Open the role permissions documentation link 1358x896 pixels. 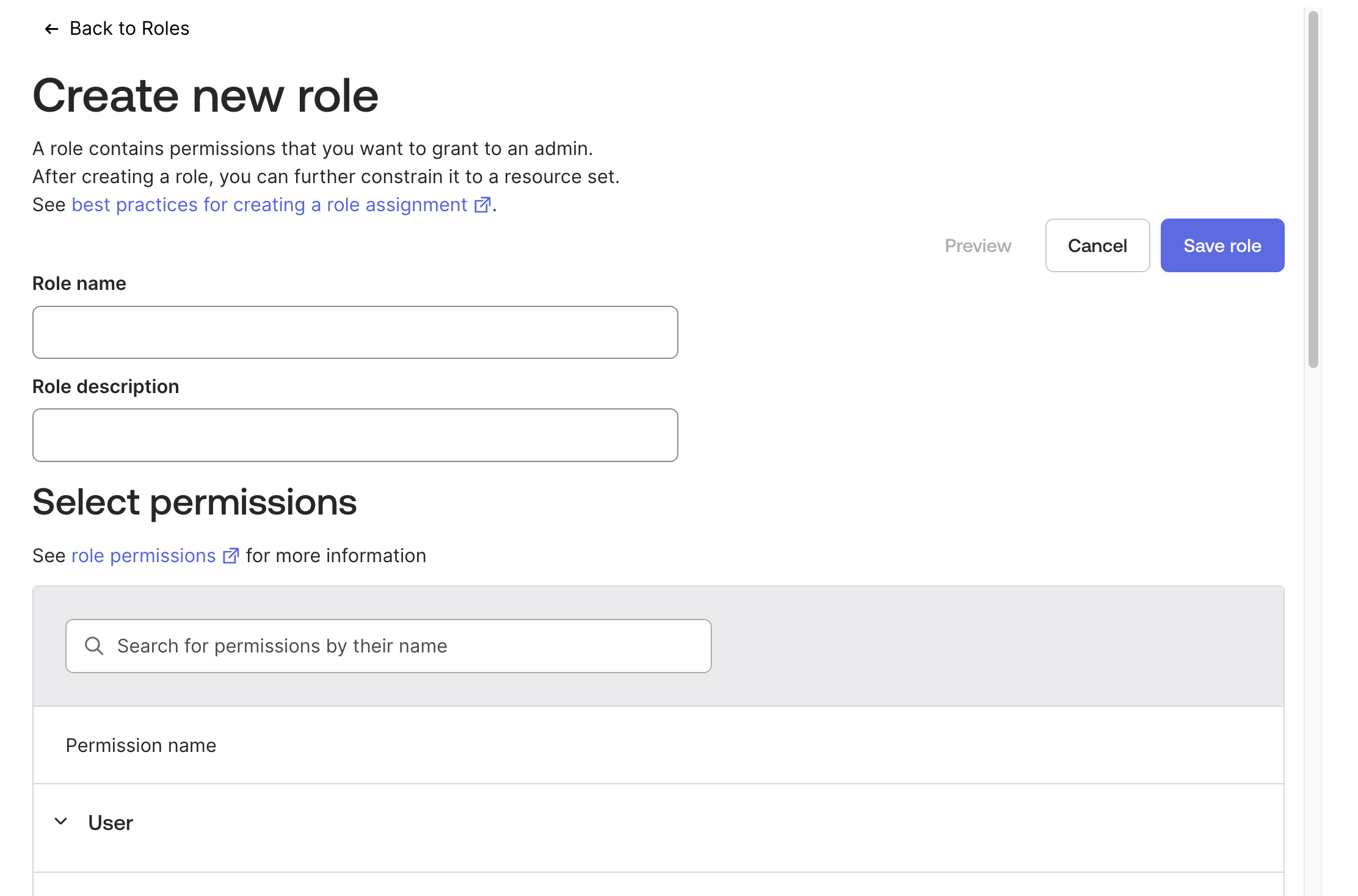[143, 555]
